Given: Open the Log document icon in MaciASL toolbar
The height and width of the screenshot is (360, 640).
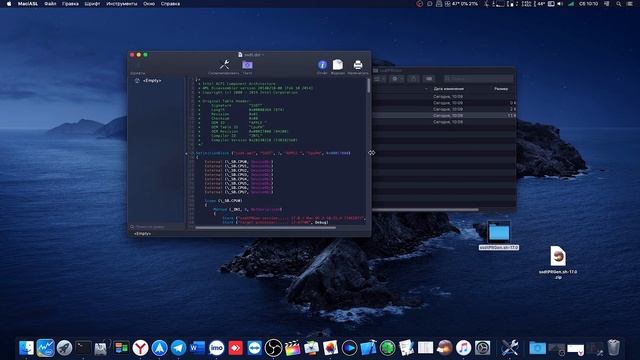Looking at the screenshot, I should (x=338, y=64).
